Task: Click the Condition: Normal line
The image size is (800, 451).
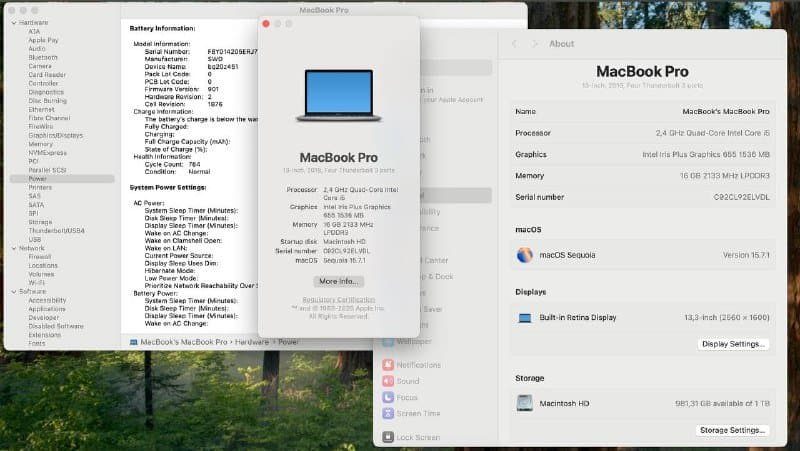Action: coord(177,172)
